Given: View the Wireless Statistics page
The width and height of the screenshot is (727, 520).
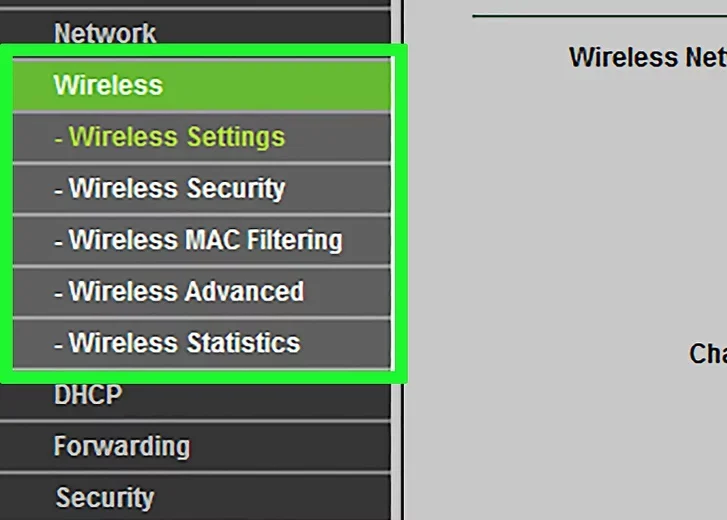Looking at the screenshot, I should (201, 343).
